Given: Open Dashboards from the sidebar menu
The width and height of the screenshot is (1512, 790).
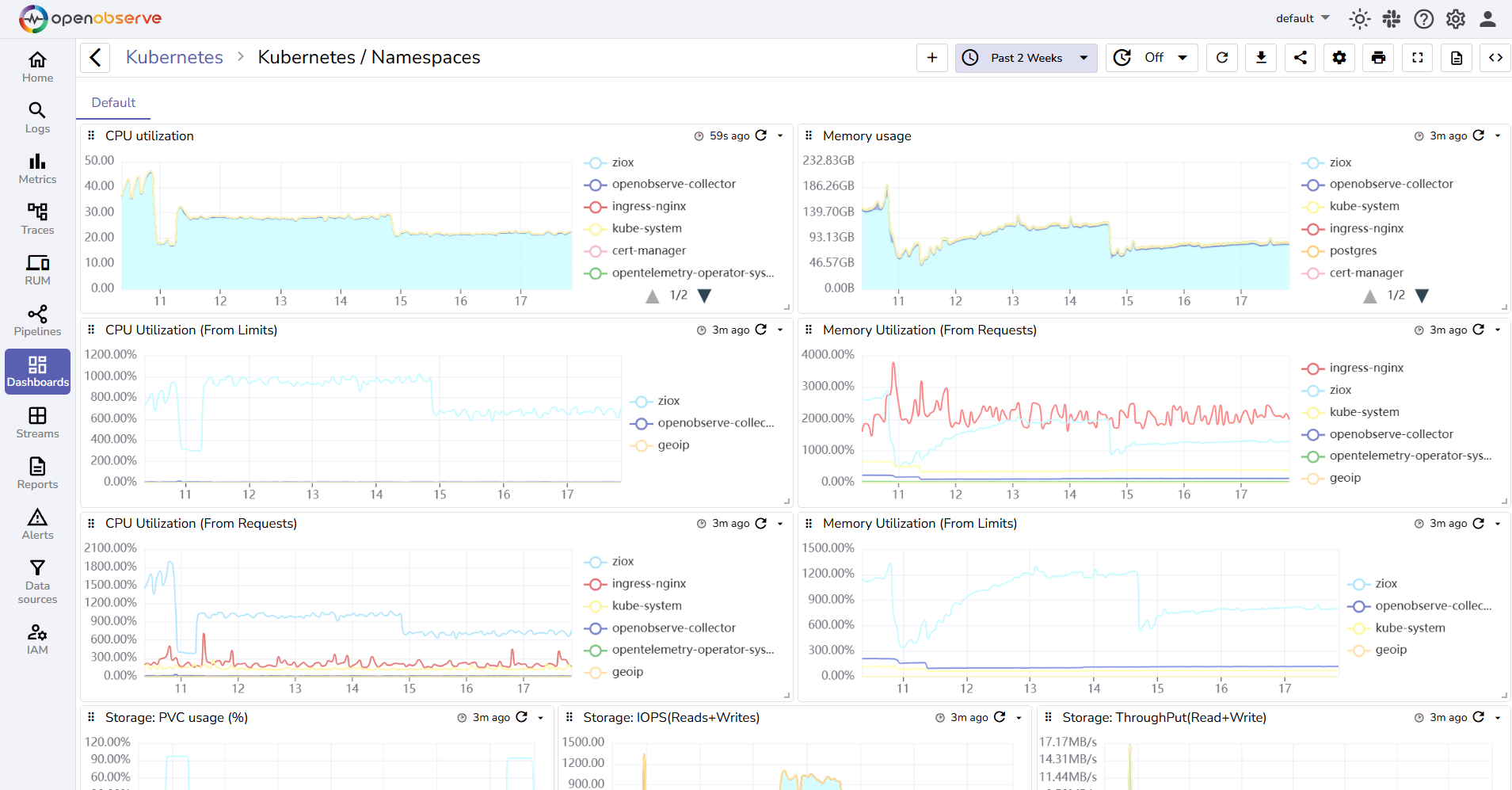Looking at the screenshot, I should click(37, 371).
